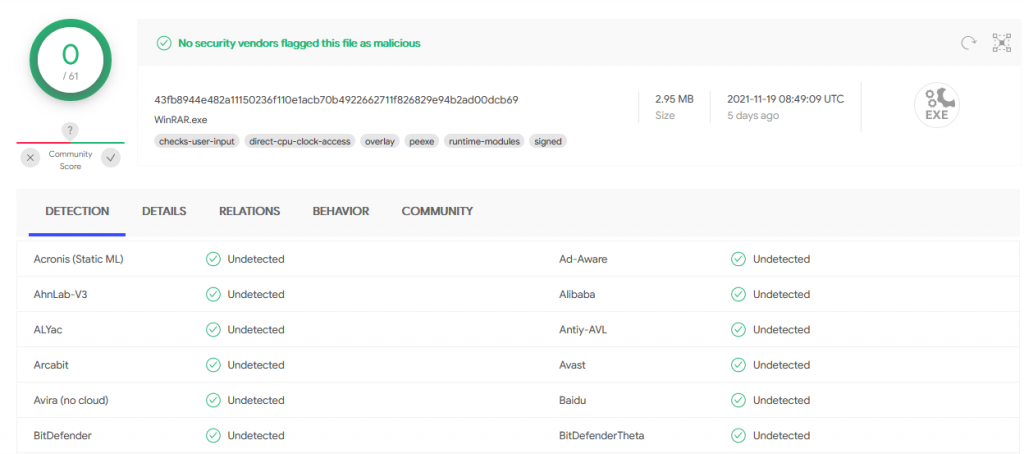This screenshot has height=454, width=1024.
Task: Click the green check beside the no-vendors-flagged message
Action: click(x=163, y=43)
